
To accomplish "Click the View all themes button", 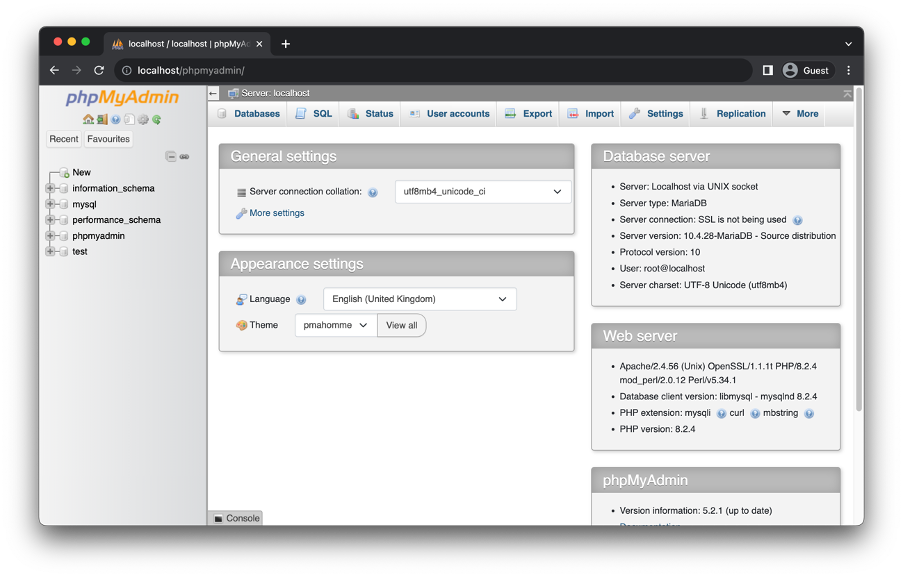I will 402,326.
